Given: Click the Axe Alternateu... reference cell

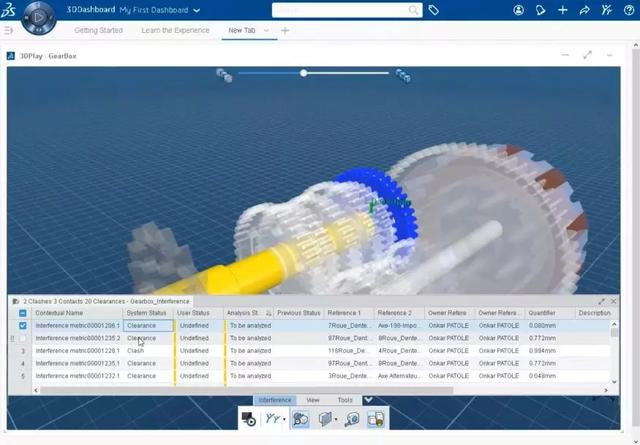Looking at the screenshot, I should click(400, 376).
